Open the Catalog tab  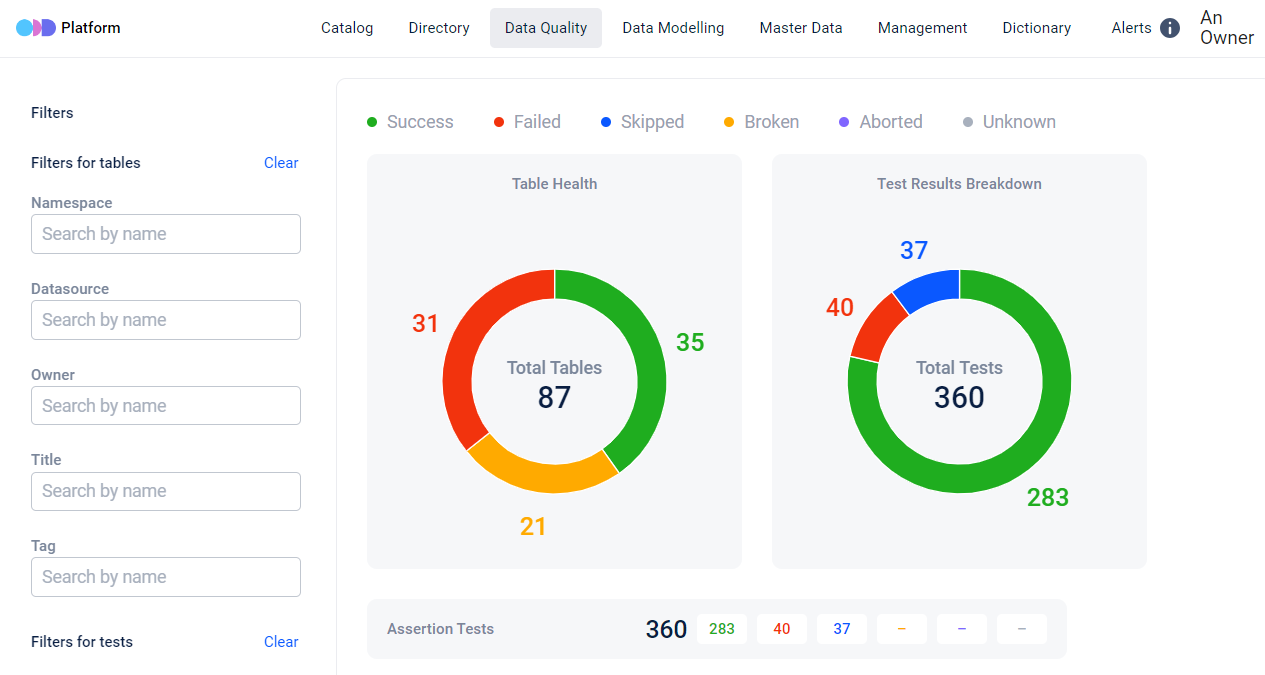pos(347,28)
